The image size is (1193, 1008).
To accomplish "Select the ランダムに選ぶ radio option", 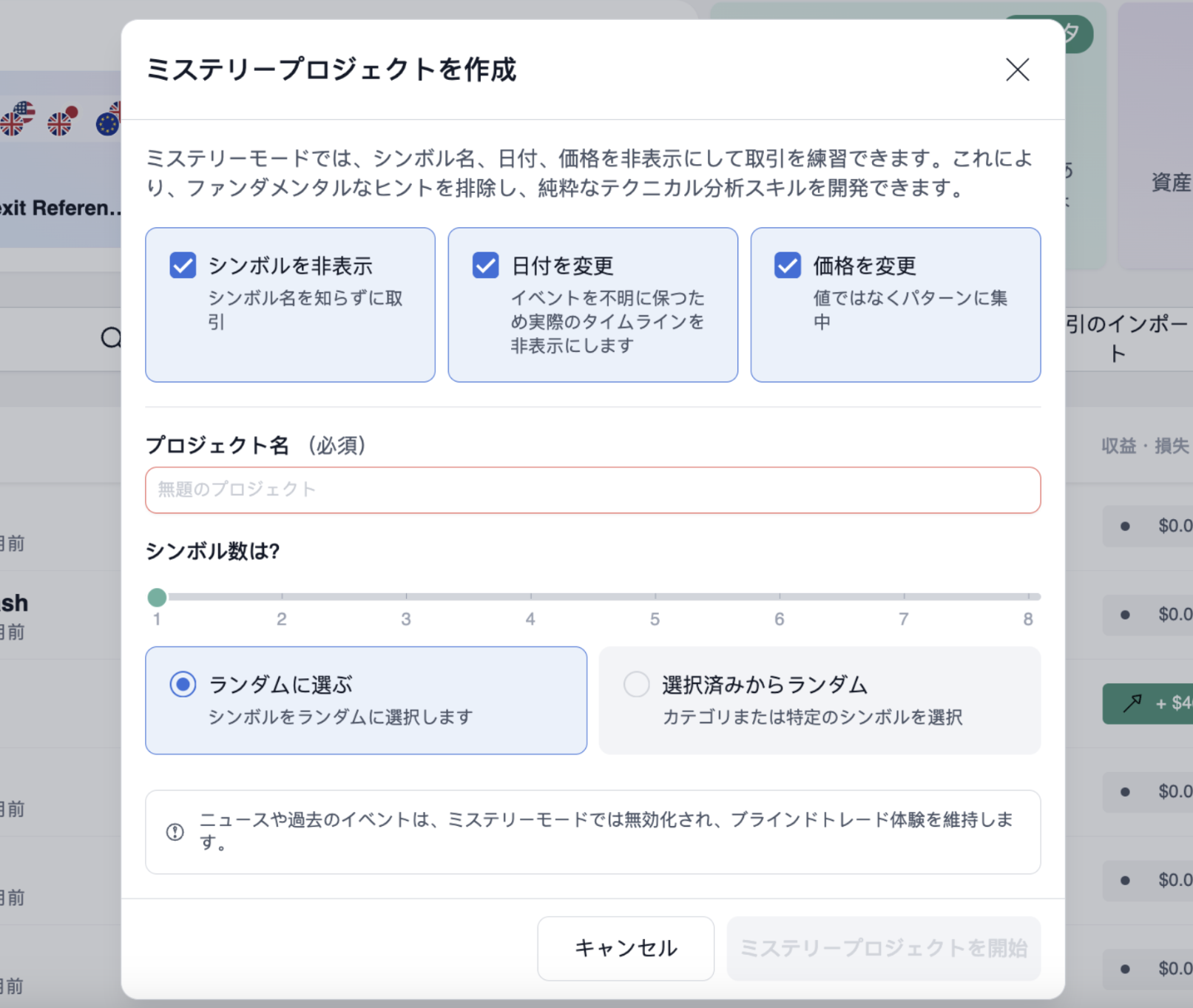I will pos(183,684).
